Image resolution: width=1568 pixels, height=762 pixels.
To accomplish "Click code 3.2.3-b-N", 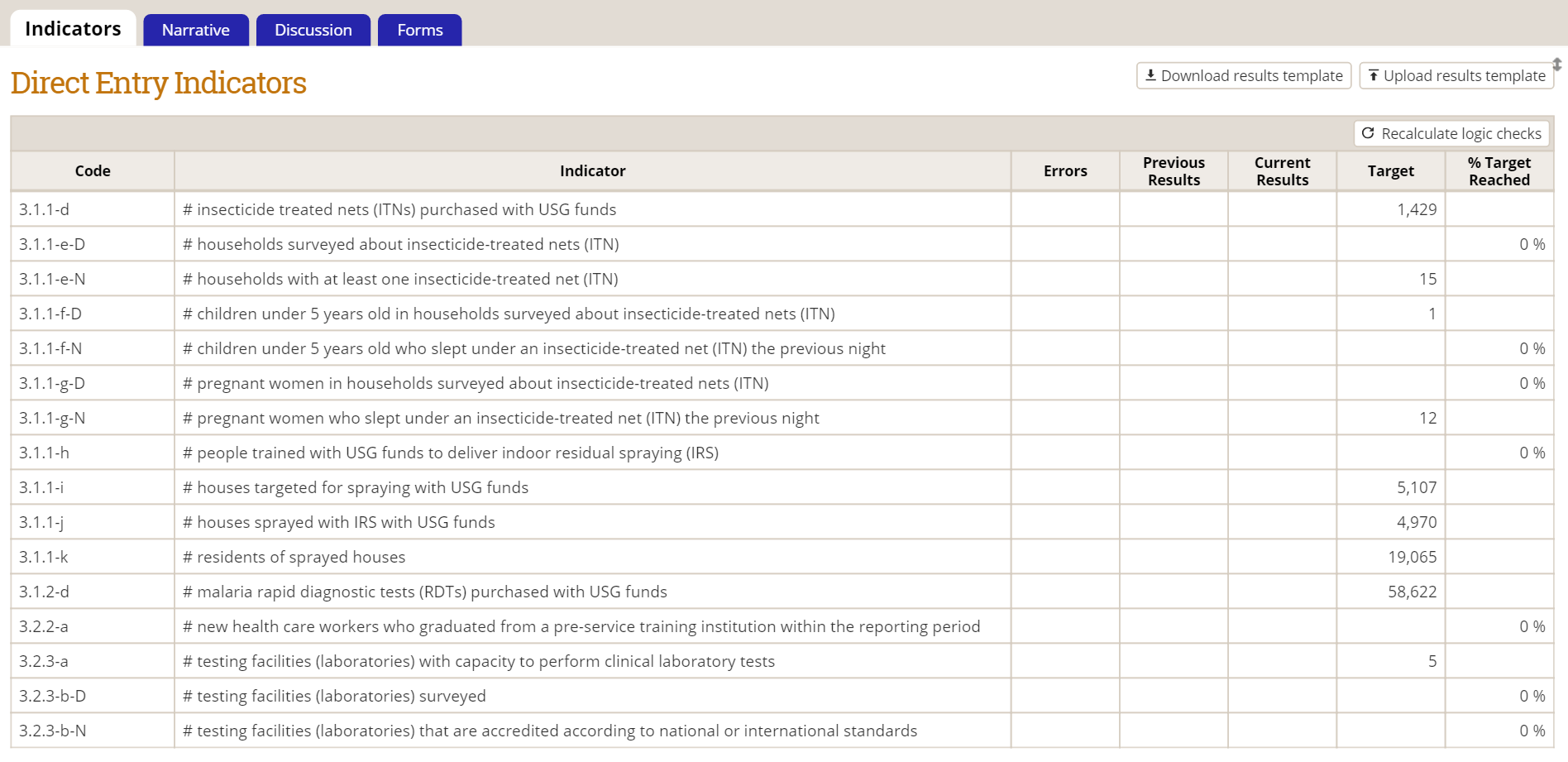I will (x=53, y=731).
